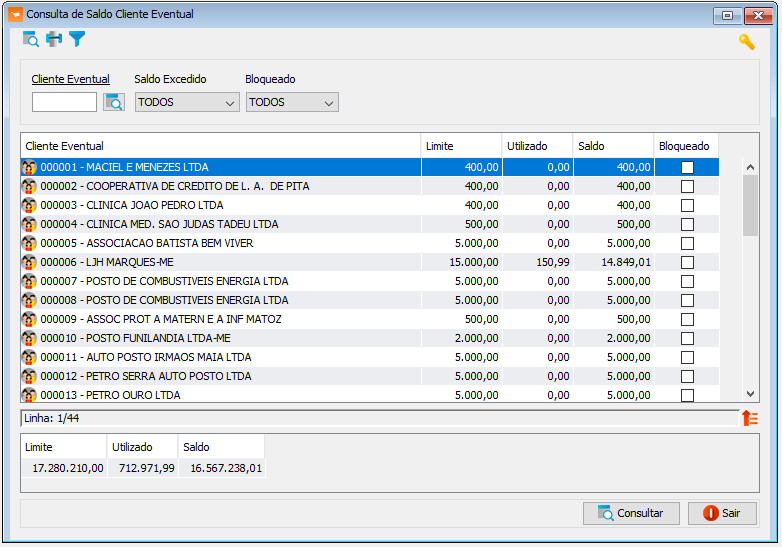782x547 pixels.
Task: Click client icon of CLINICA JOAO PEDRO row
Action: [x=29, y=205]
